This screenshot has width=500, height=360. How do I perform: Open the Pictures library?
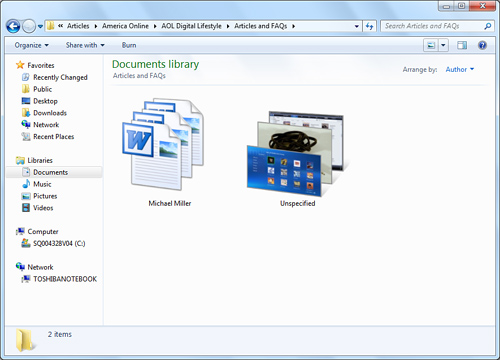[45, 196]
